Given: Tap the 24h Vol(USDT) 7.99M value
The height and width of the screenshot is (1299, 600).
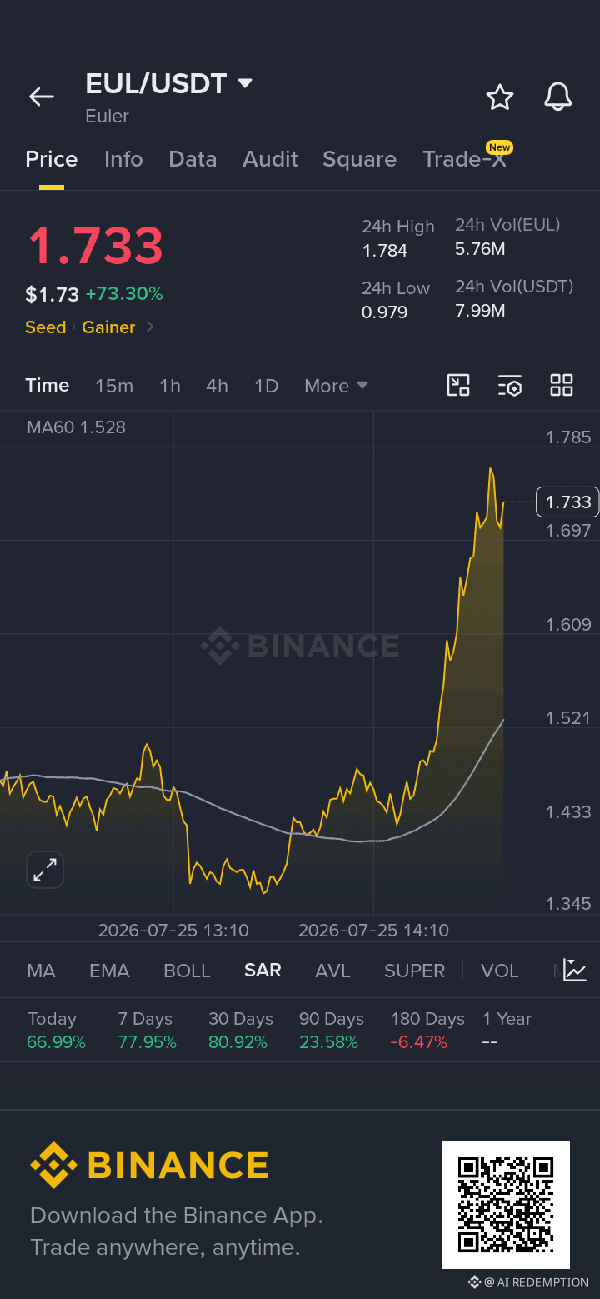Looking at the screenshot, I should click(x=480, y=311).
